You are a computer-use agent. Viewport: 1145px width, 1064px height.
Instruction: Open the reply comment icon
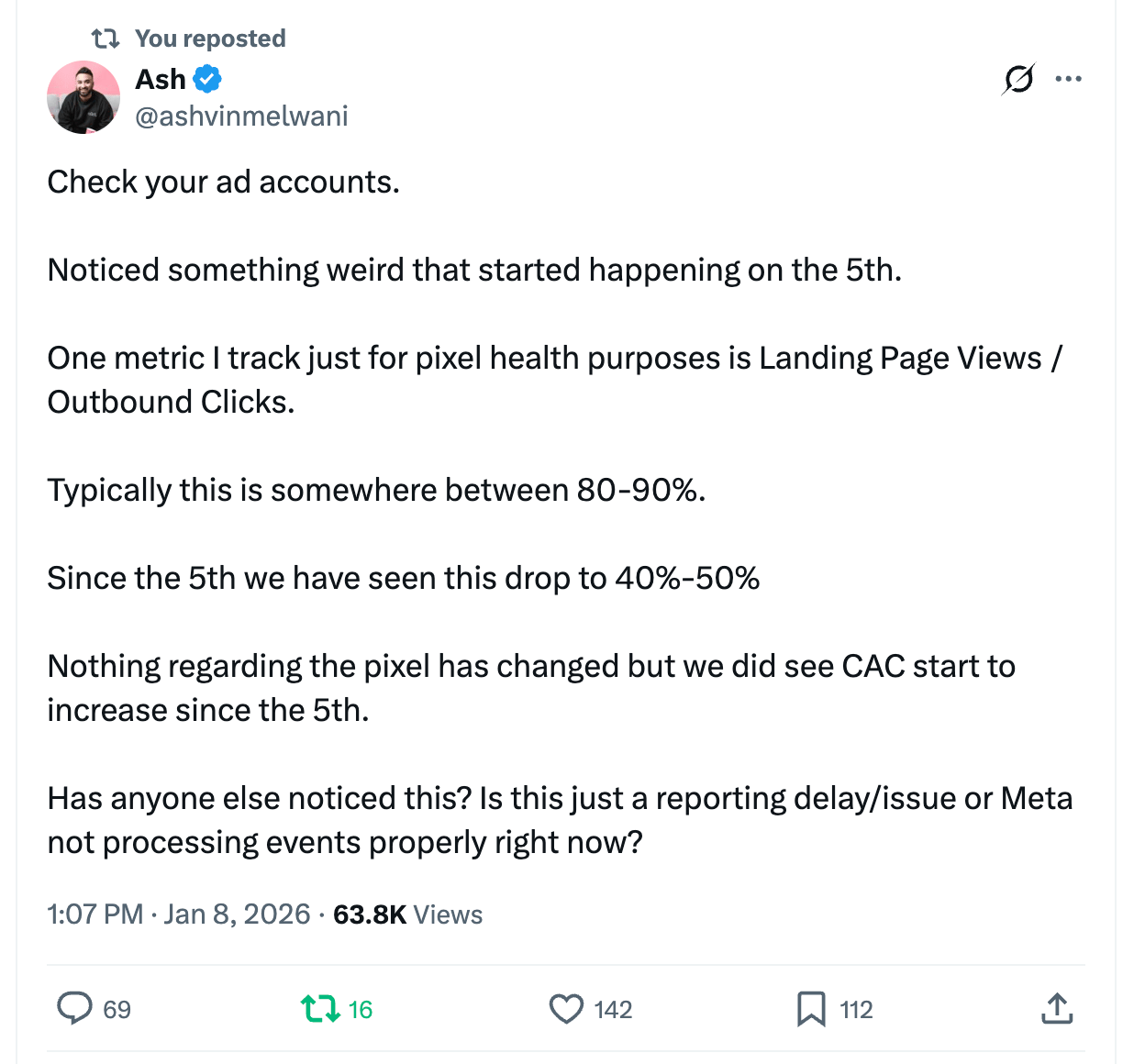click(x=75, y=1008)
